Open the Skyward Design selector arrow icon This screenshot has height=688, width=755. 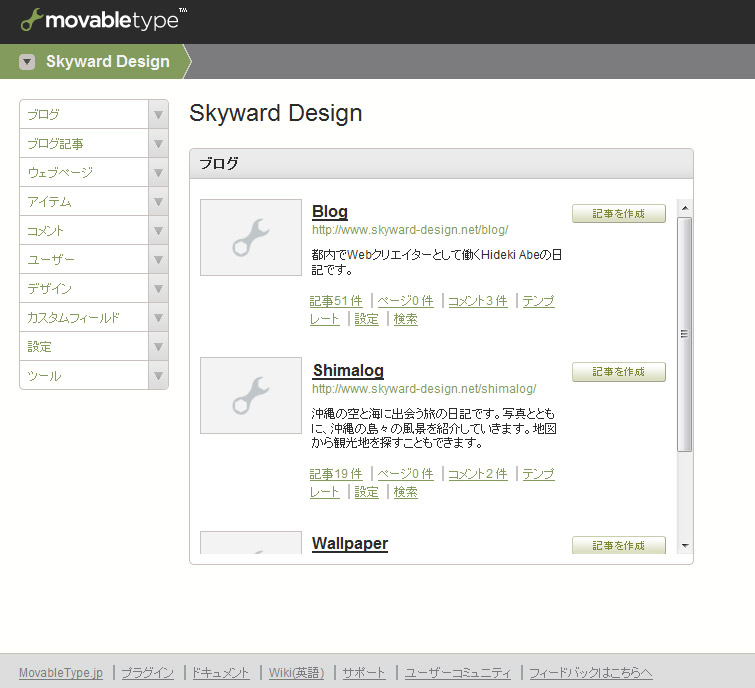tap(27, 62)
